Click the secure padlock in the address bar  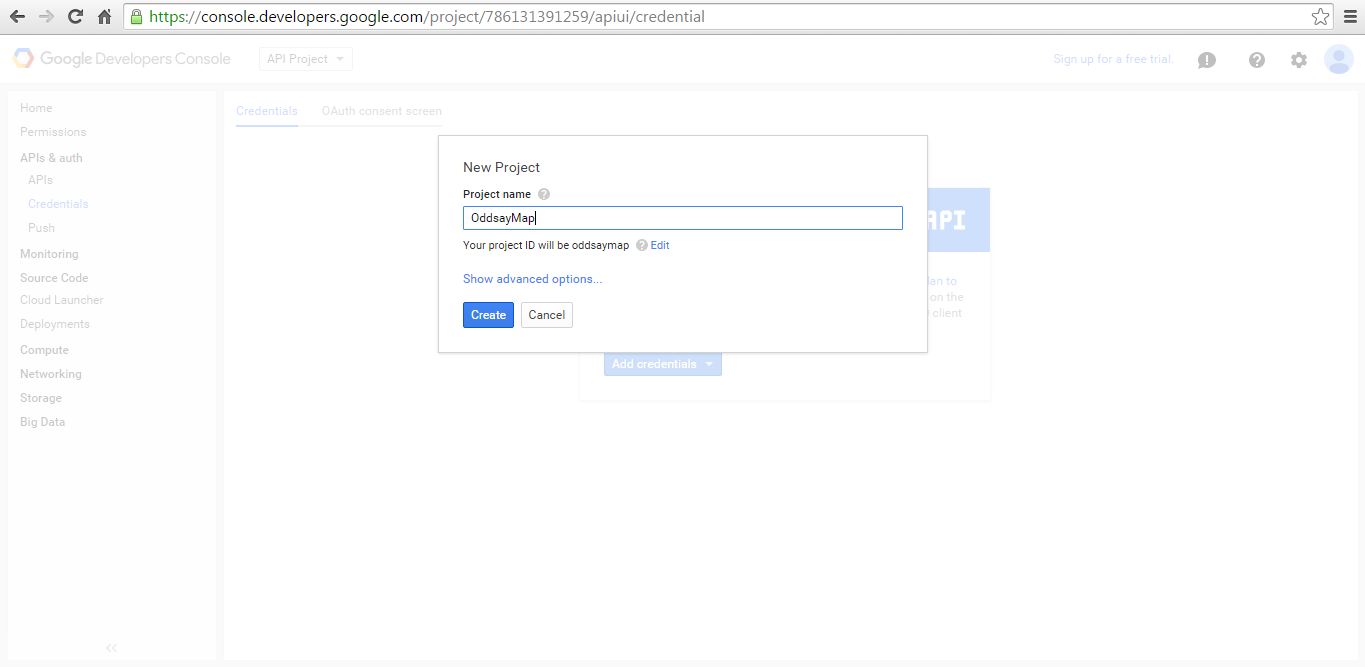(134, 16)
